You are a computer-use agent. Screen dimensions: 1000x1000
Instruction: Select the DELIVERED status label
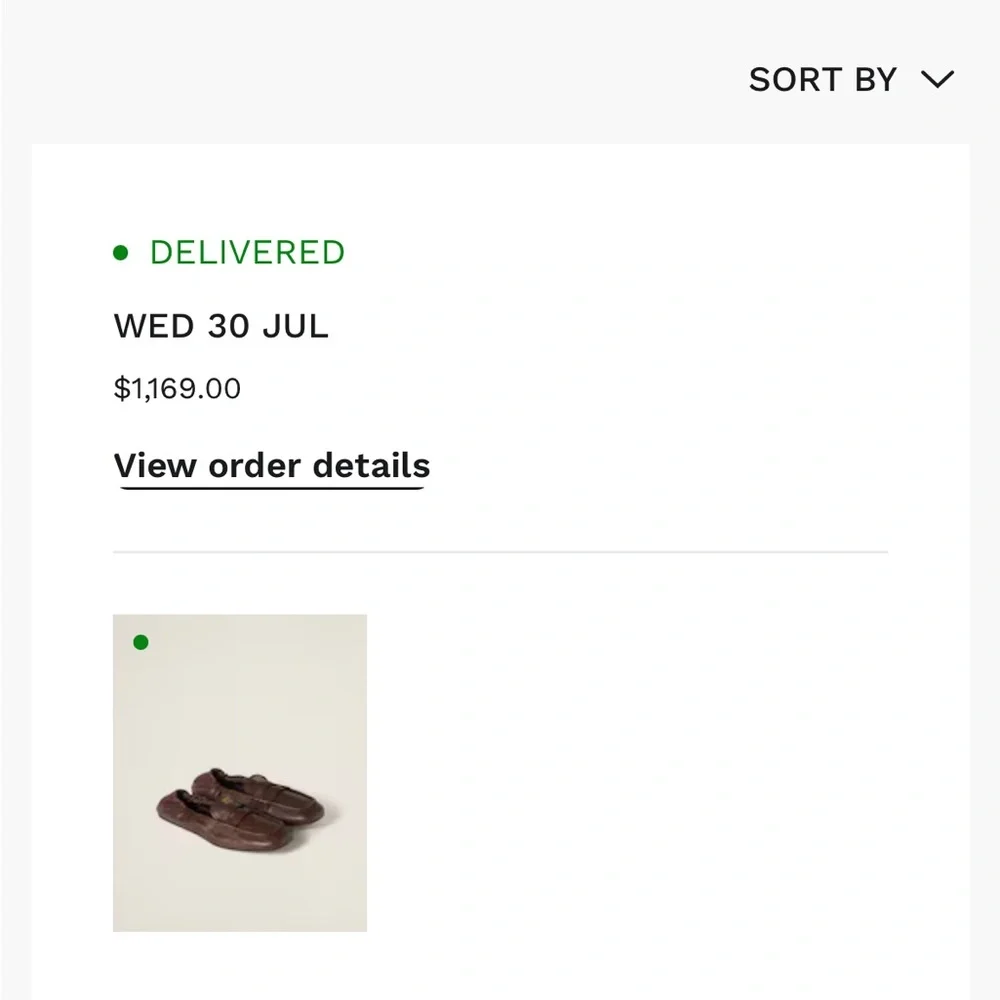pyautogui.click(x=247, y=253)
